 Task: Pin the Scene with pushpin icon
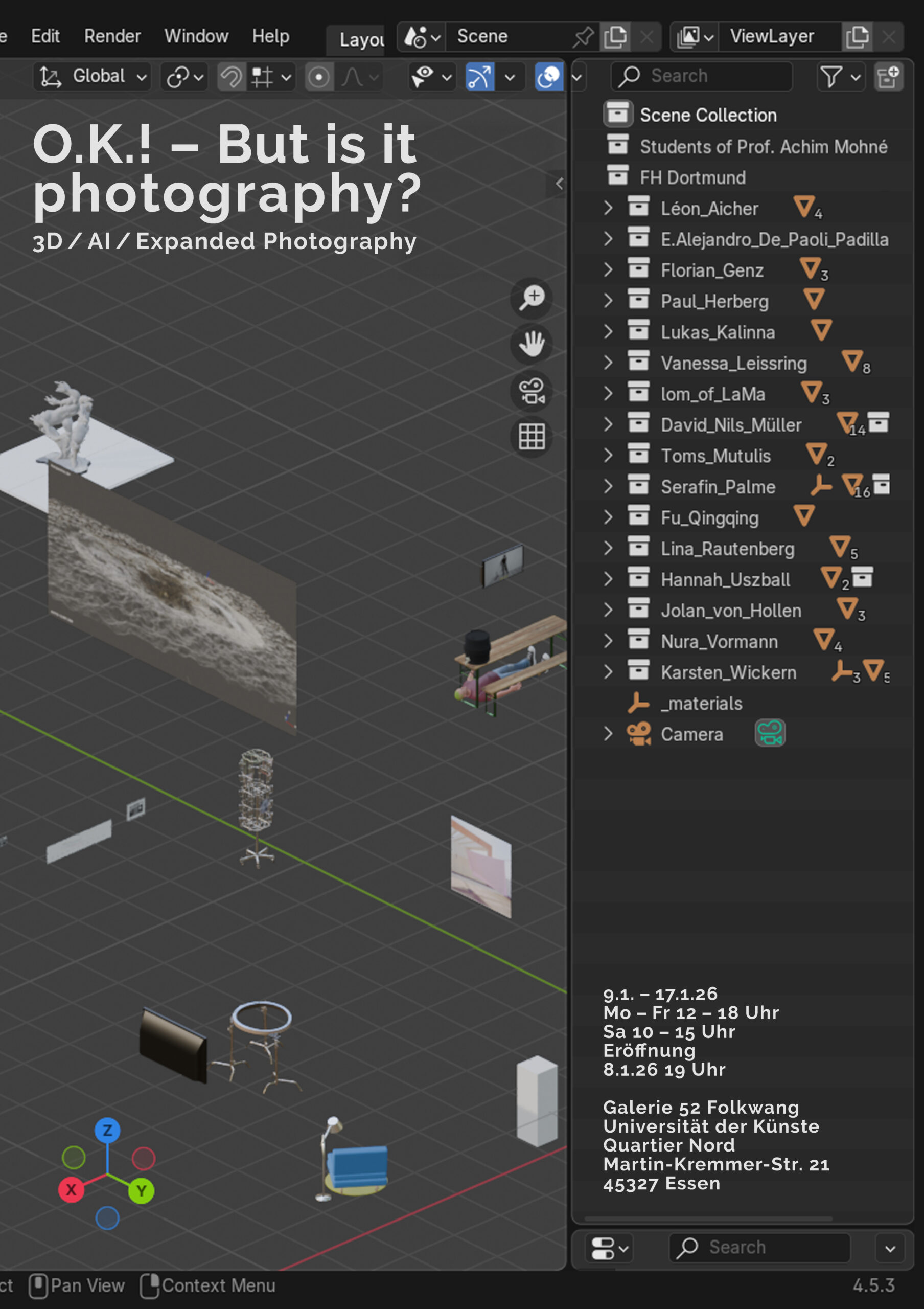[x=583, y=37]
